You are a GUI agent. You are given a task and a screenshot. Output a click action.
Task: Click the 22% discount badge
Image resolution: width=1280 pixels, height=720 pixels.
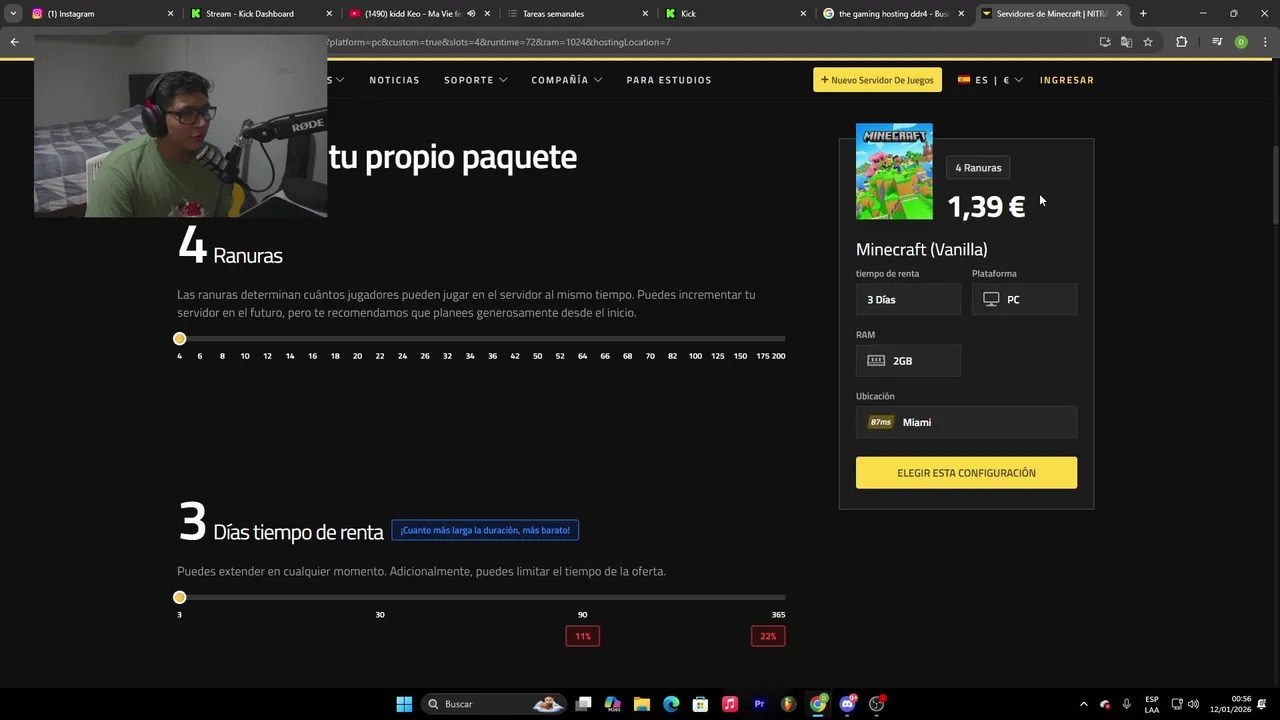[x=768, y=636]
